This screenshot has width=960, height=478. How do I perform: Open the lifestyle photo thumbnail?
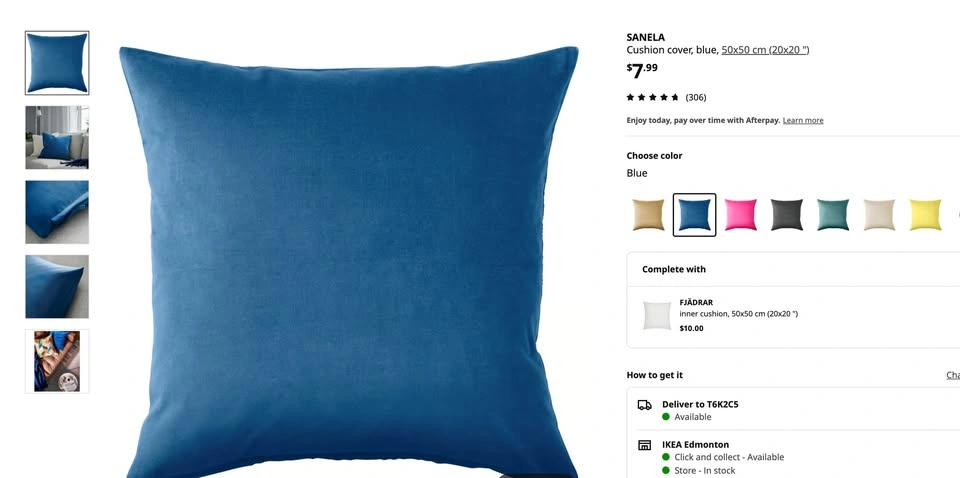click(57, 361)
